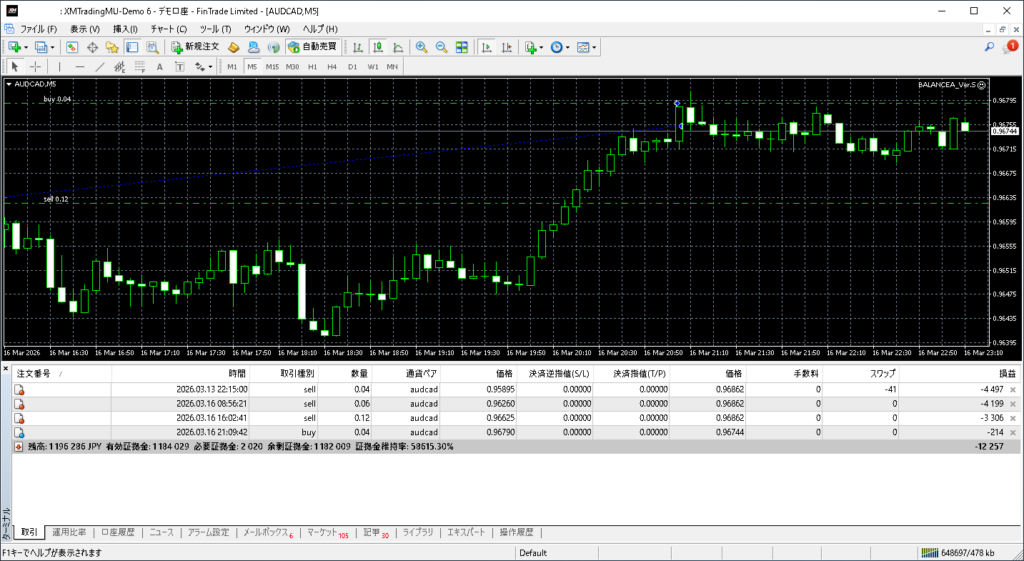Toggle the chart shift button

click(x=506, y=47)
